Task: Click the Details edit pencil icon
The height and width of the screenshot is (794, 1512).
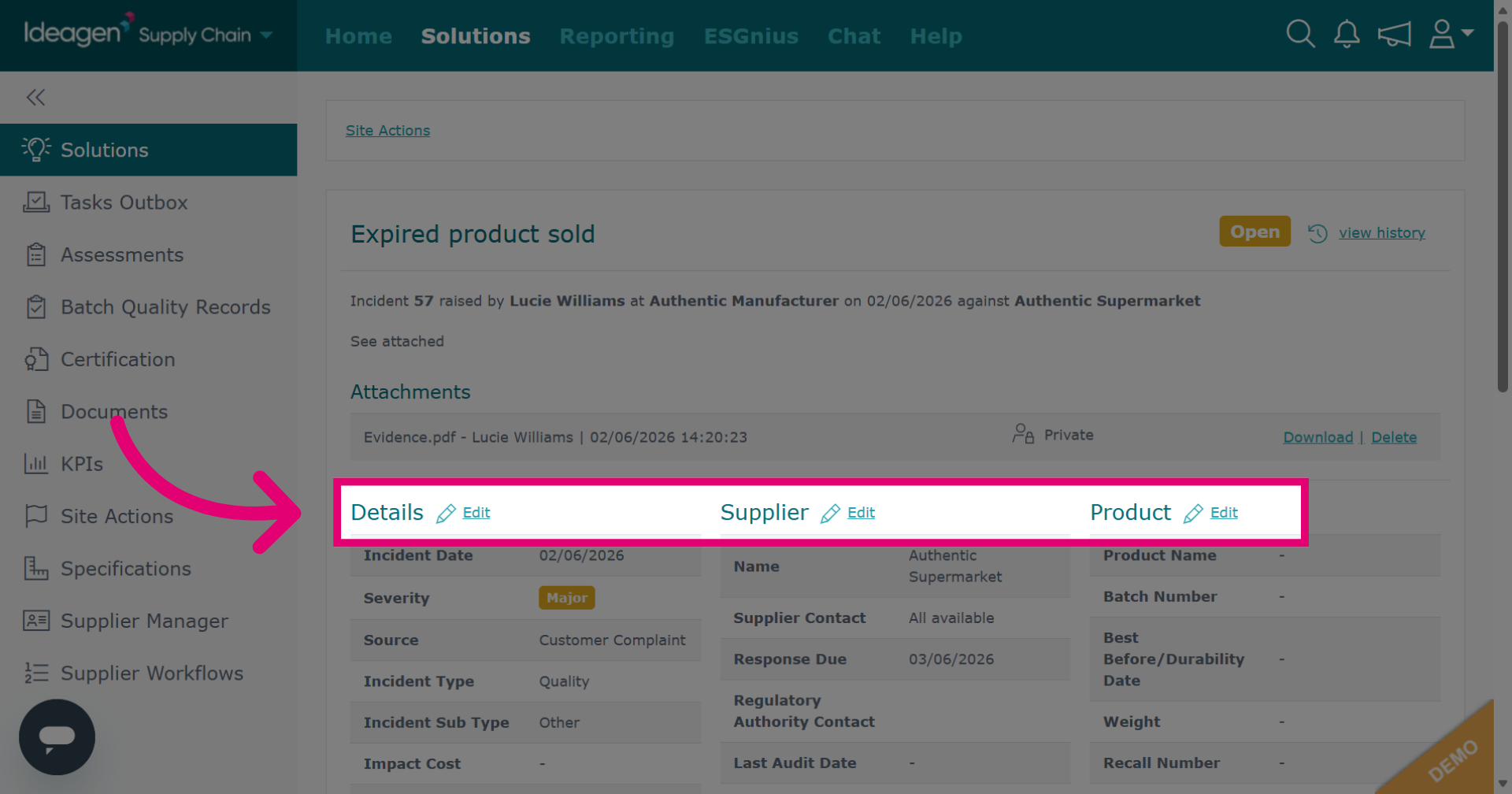Action: pyautogui.click(x=446, y=514)
